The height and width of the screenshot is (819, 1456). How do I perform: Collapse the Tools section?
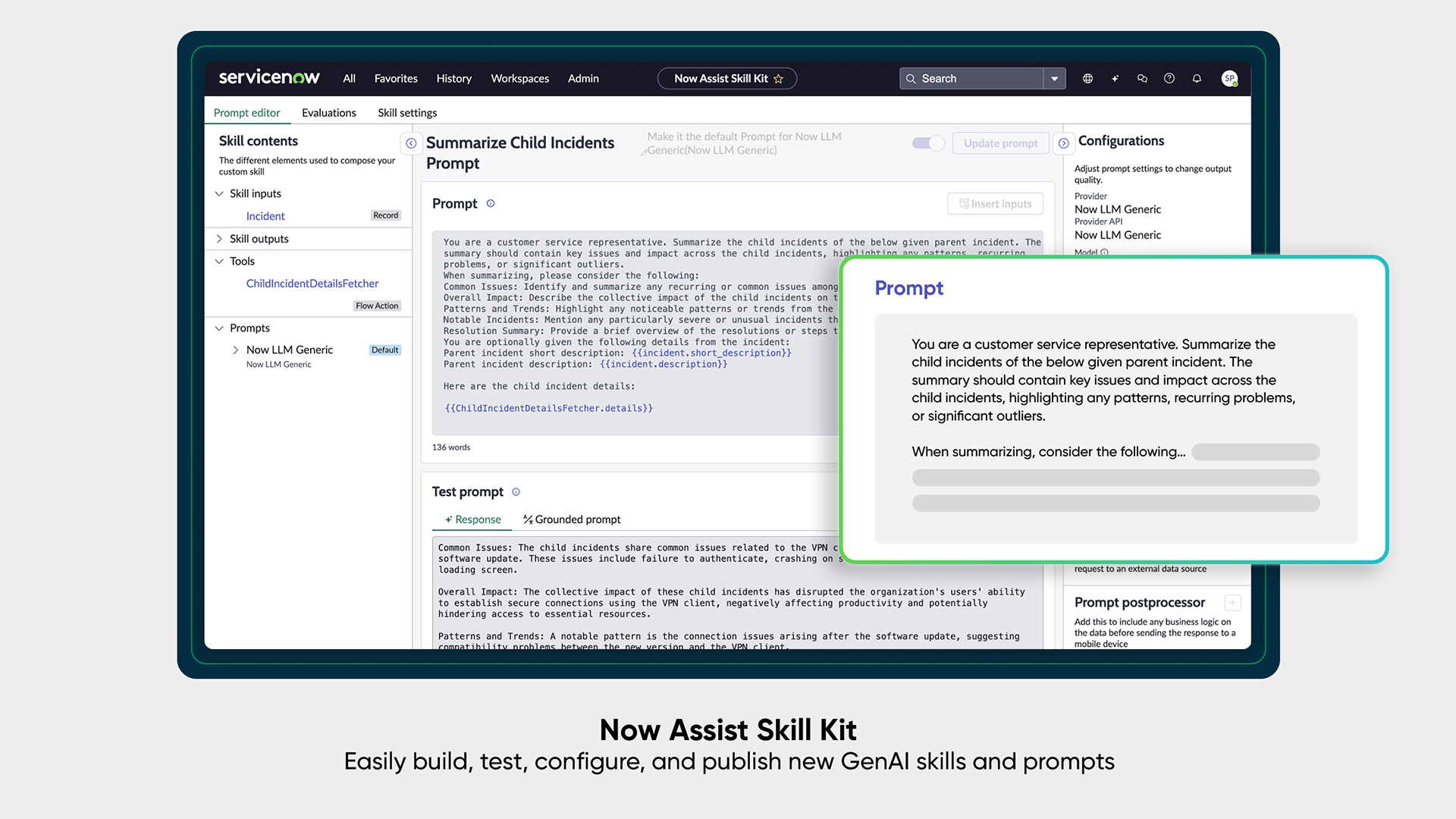tap(219, 261)
